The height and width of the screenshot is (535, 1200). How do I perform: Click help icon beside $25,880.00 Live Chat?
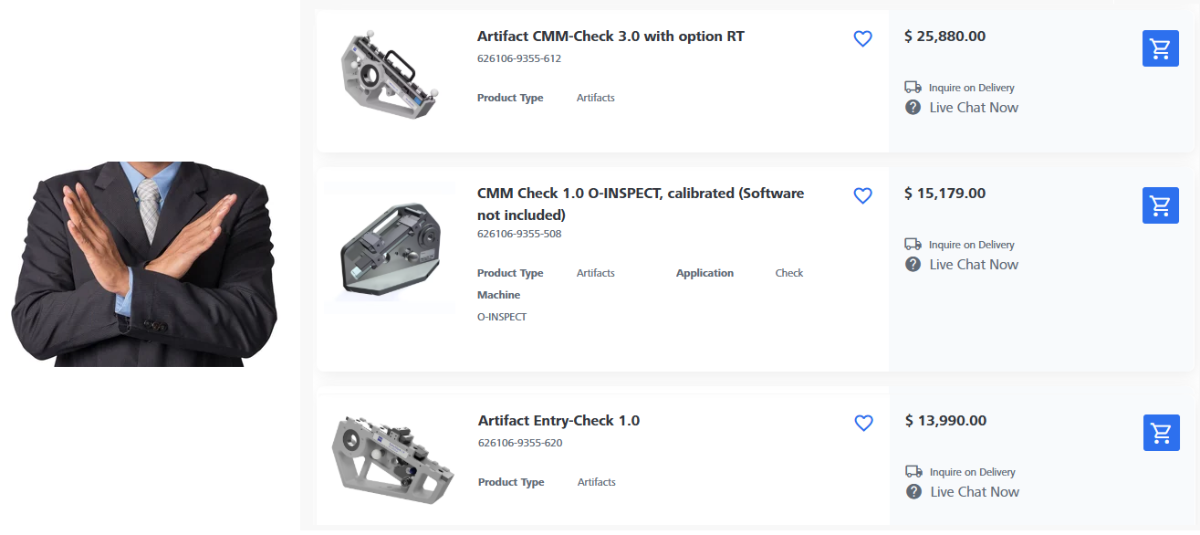[x=913, y=107]
